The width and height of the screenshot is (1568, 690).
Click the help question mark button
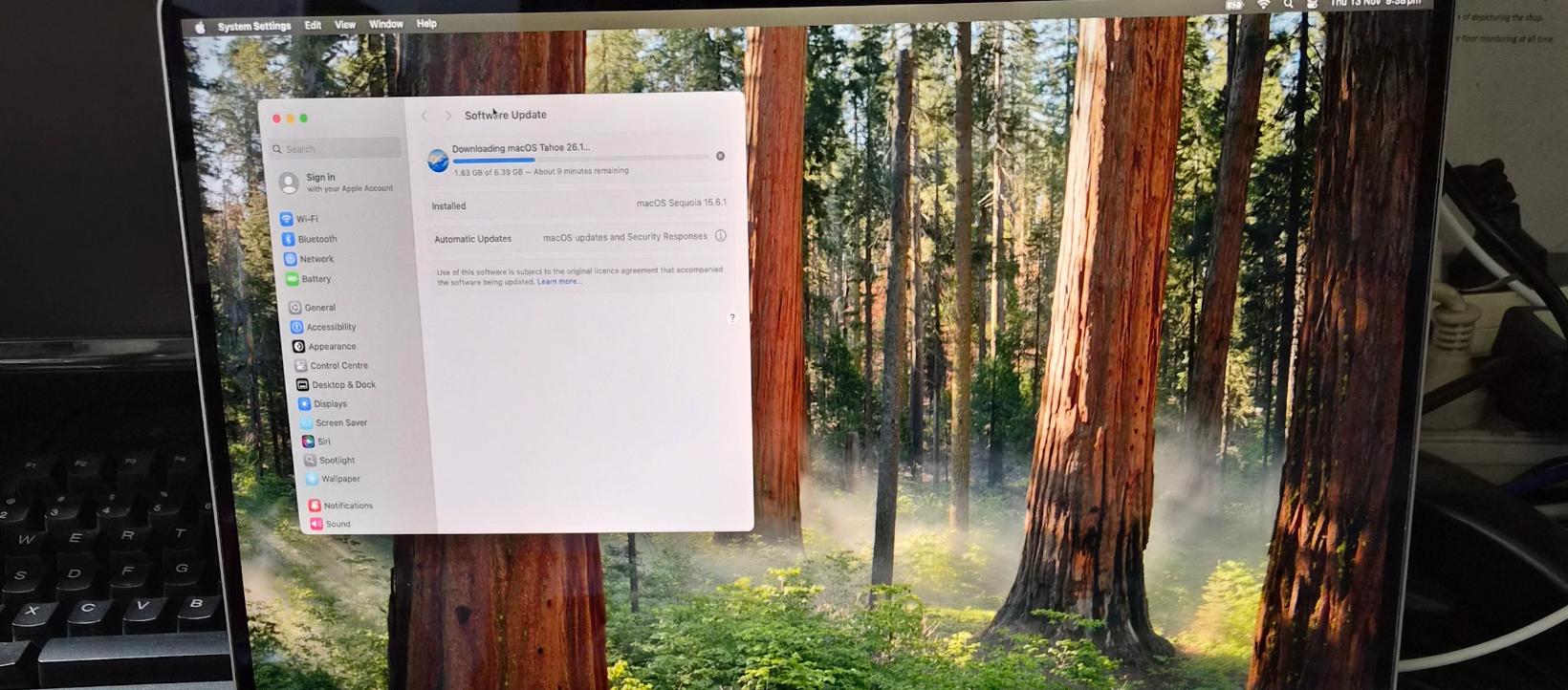point(732,318)
